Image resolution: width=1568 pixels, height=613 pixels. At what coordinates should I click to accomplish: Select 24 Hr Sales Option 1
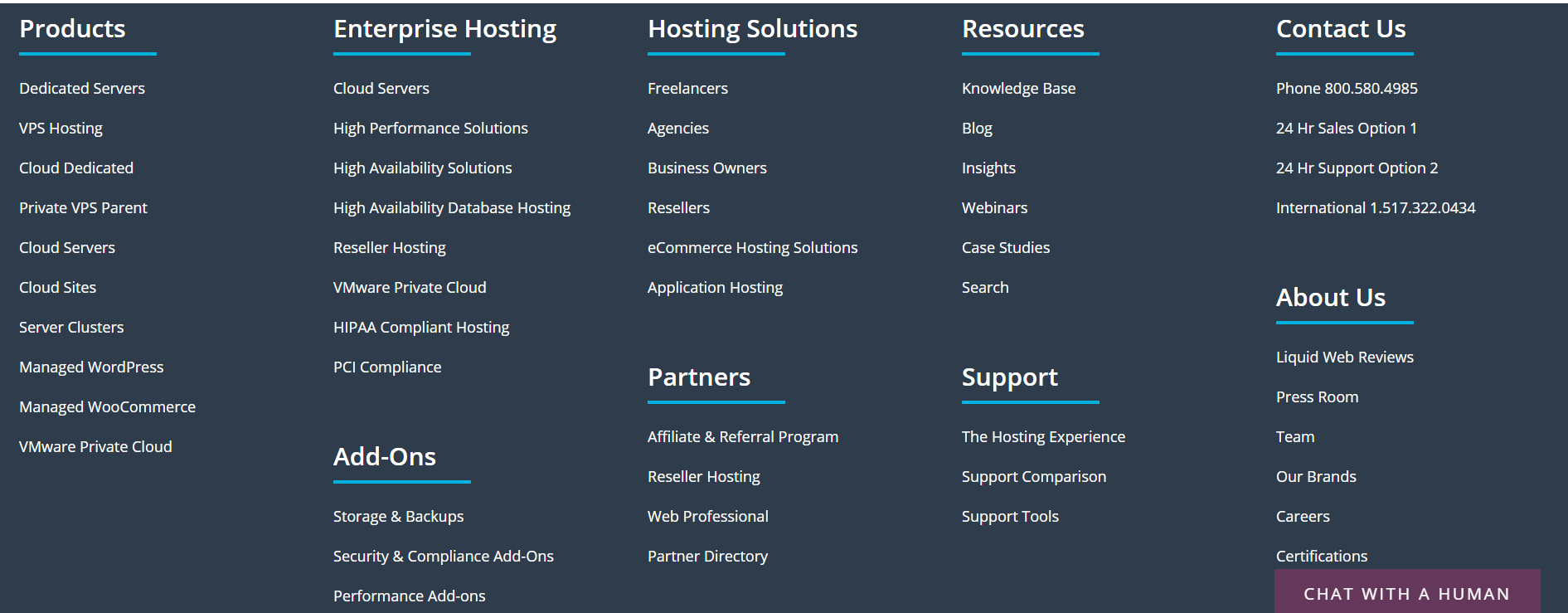pos(1347,129)
